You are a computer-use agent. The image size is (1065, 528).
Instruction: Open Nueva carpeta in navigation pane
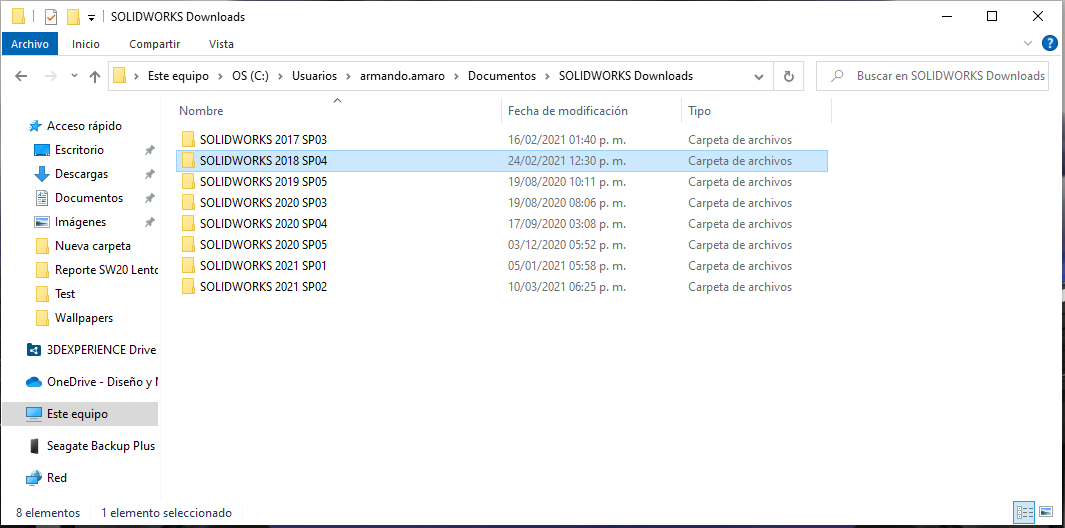[92, 246]
